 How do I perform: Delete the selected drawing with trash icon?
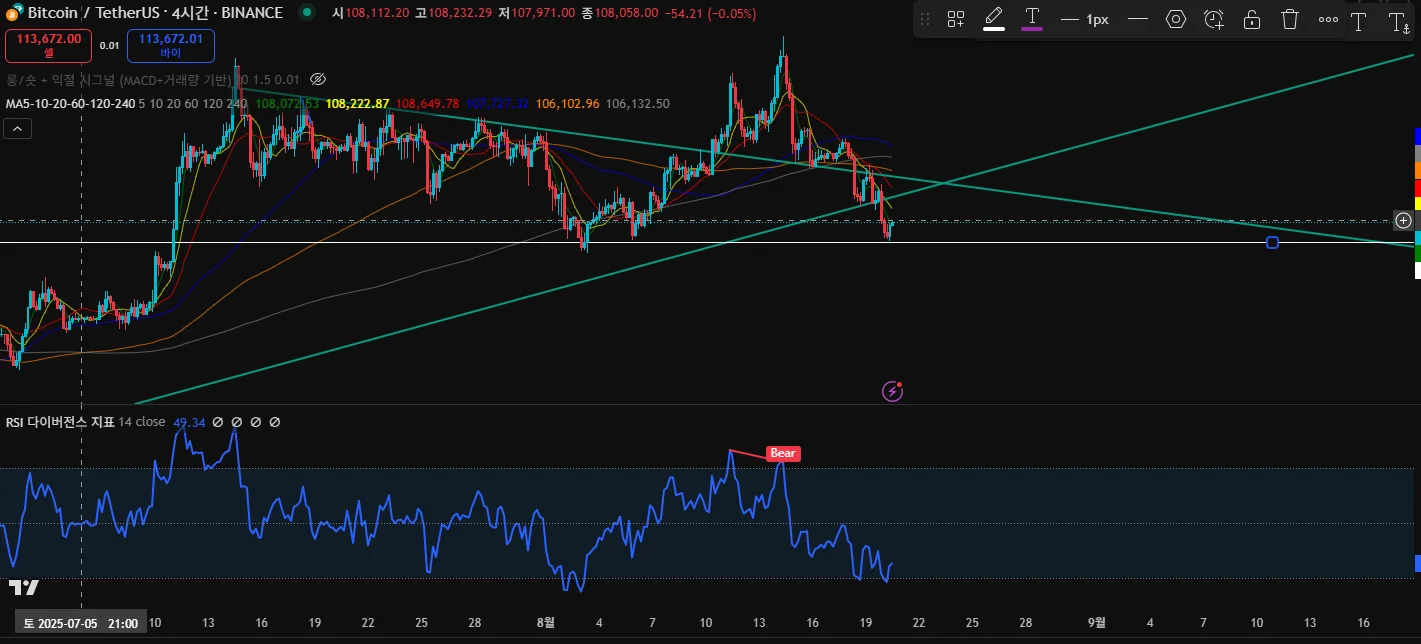tap(1290, 19)
